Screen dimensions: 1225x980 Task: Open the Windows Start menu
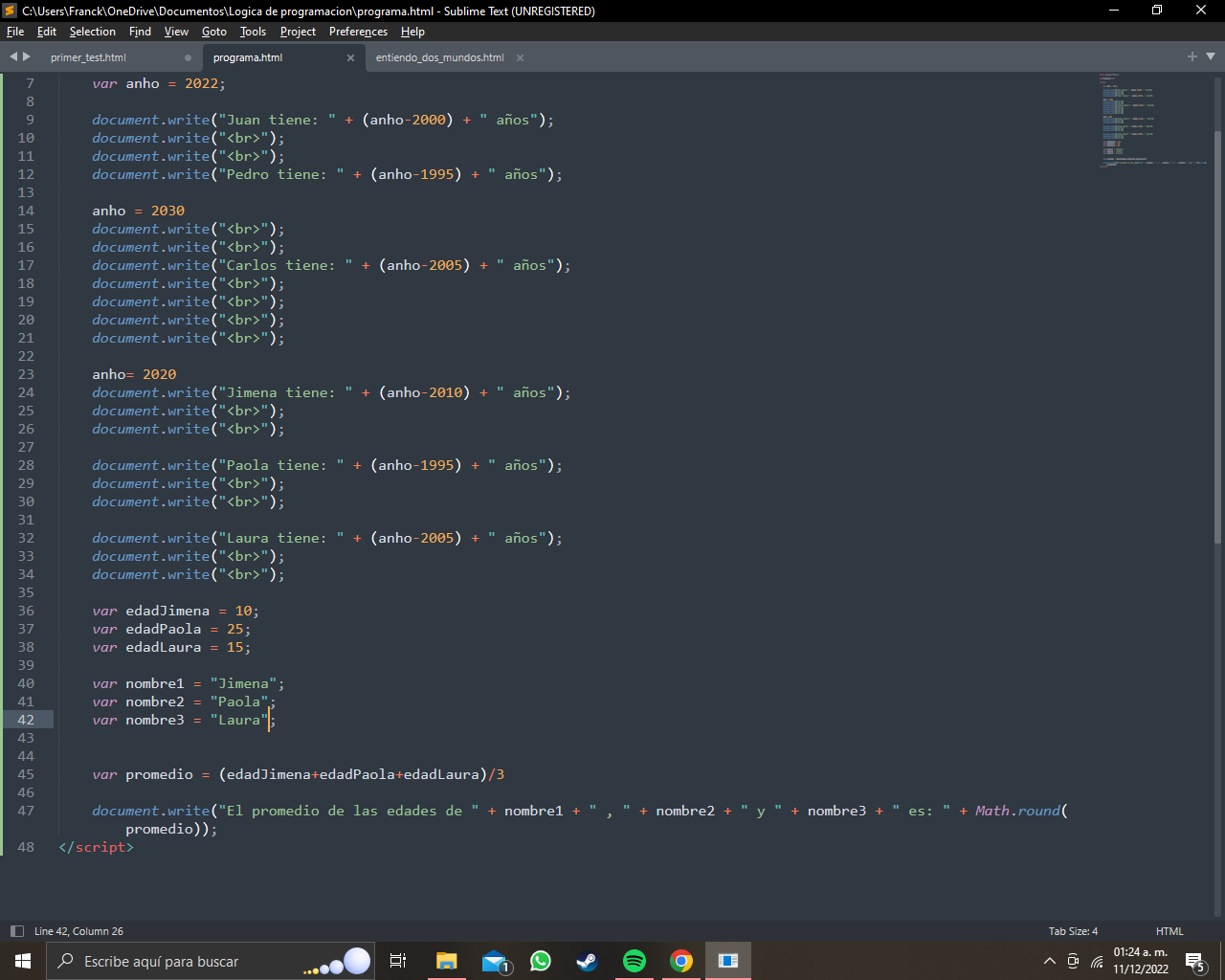(x=23, y=961)
